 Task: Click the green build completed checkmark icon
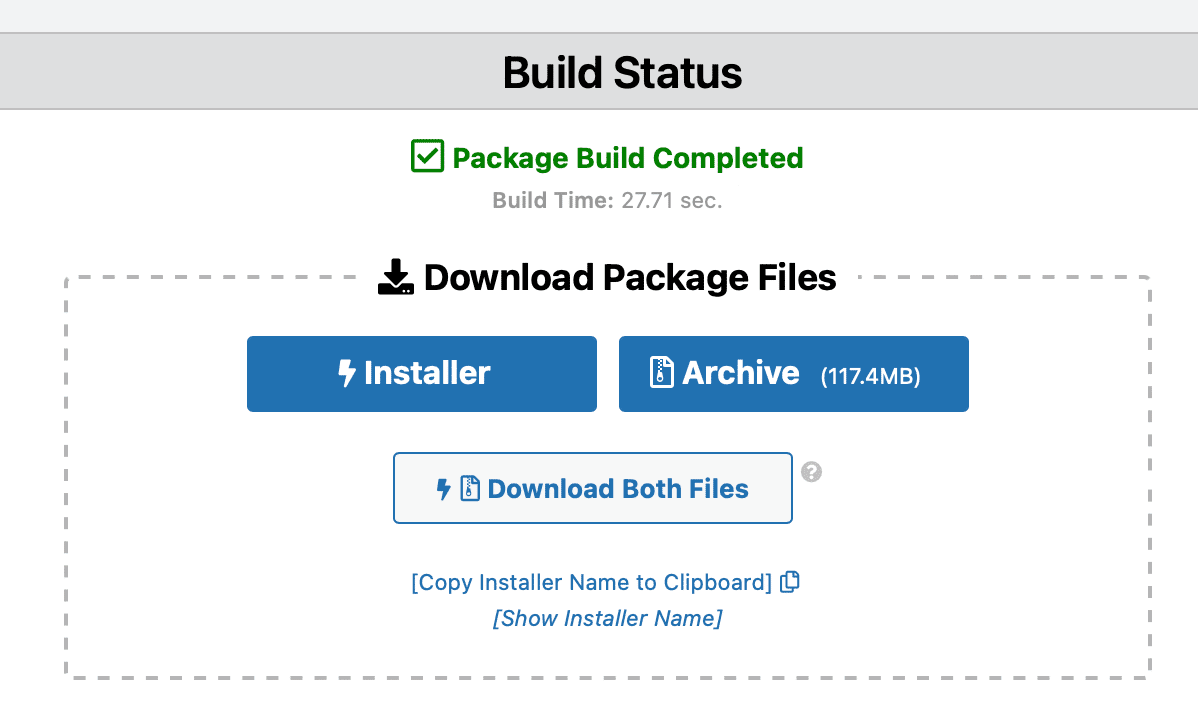click(x=427, y=157)
